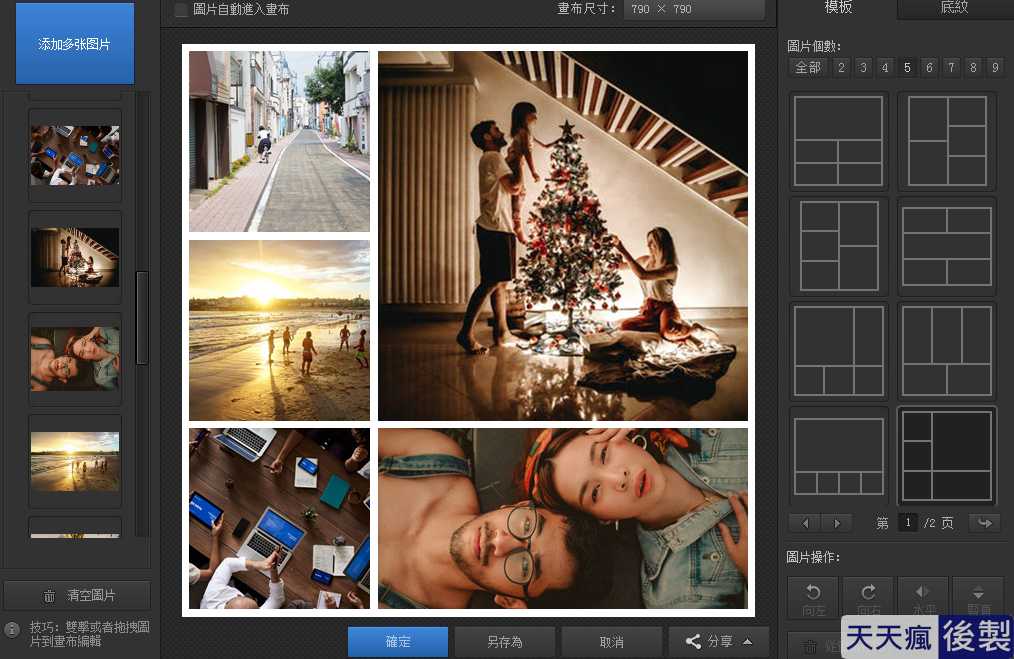Click the jump-to-page arrow icon

985,523
